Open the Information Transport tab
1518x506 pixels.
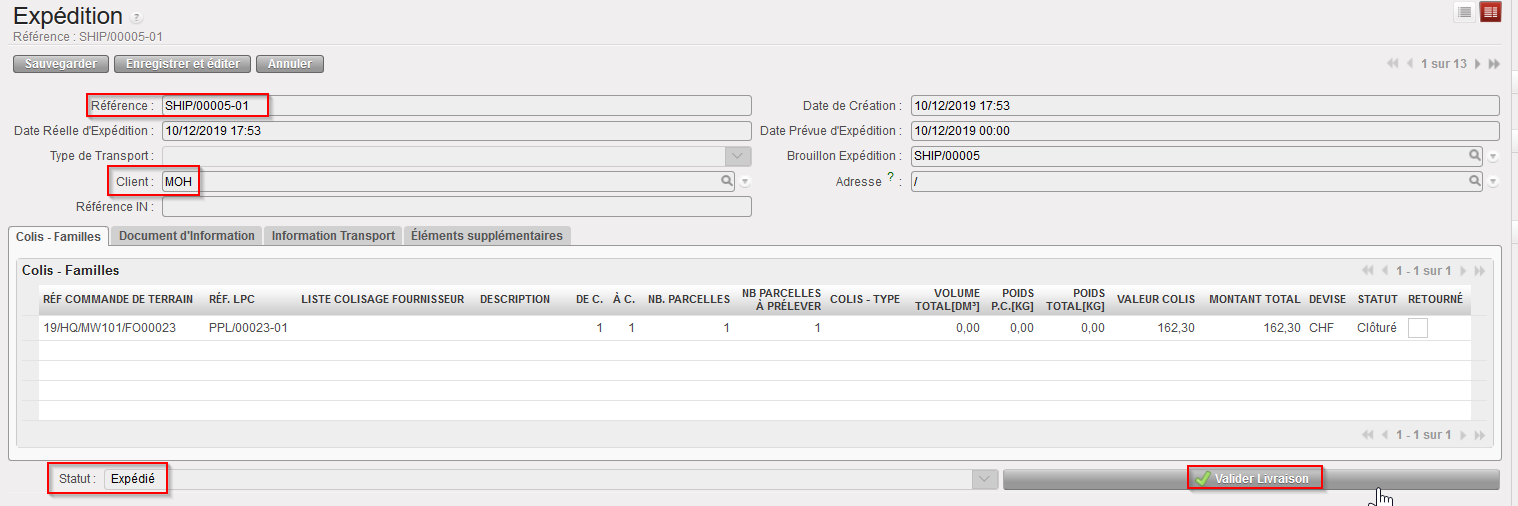334,236
